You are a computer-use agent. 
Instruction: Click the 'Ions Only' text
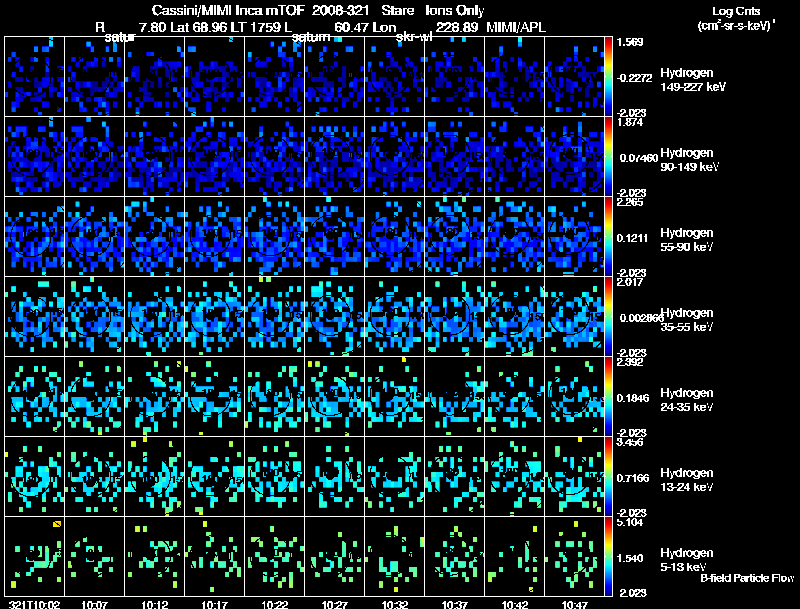[455, 10]
